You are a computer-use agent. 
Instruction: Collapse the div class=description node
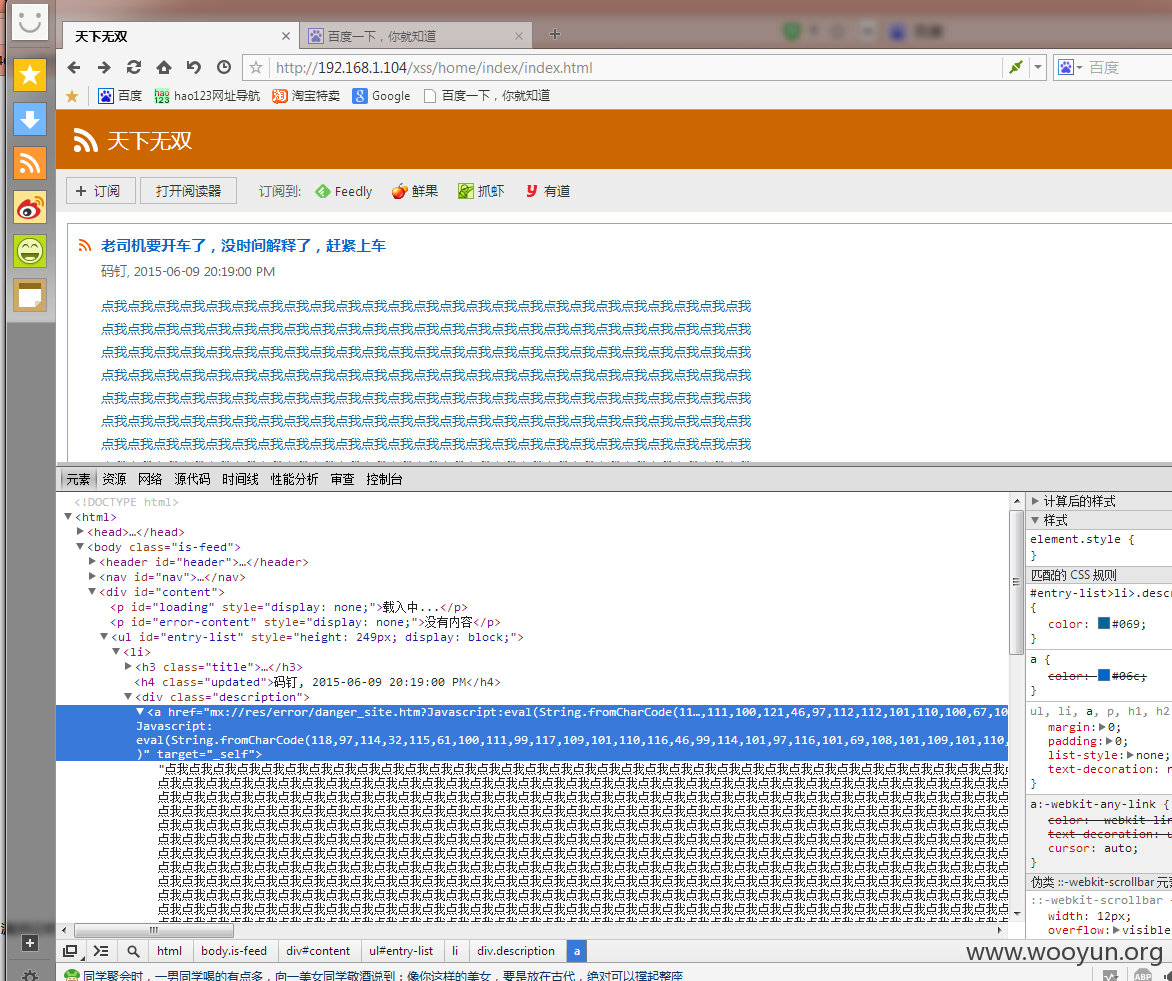(x=128, y=696)
